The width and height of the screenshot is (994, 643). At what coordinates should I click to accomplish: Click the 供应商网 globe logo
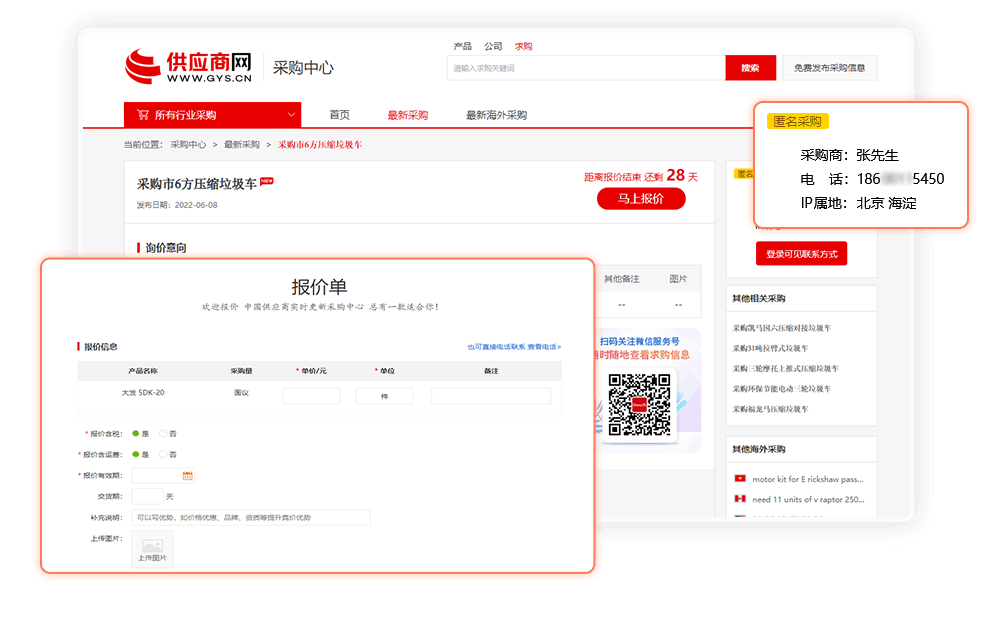point(142,68)
